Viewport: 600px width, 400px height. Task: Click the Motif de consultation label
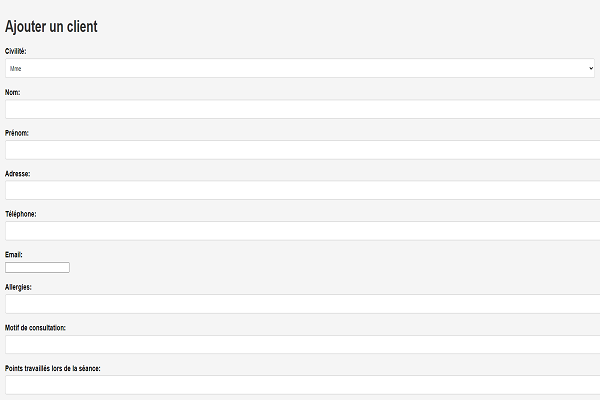35,328
